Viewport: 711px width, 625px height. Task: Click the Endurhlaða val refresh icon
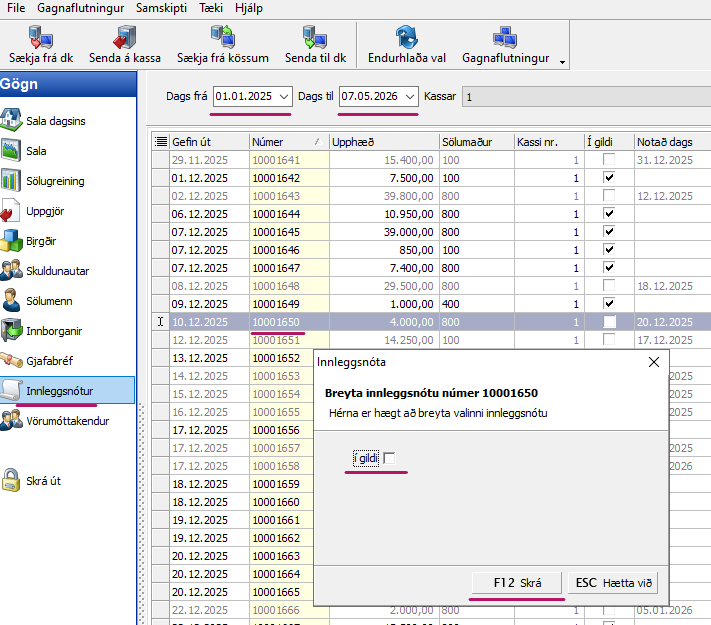[x=406, y=38]
